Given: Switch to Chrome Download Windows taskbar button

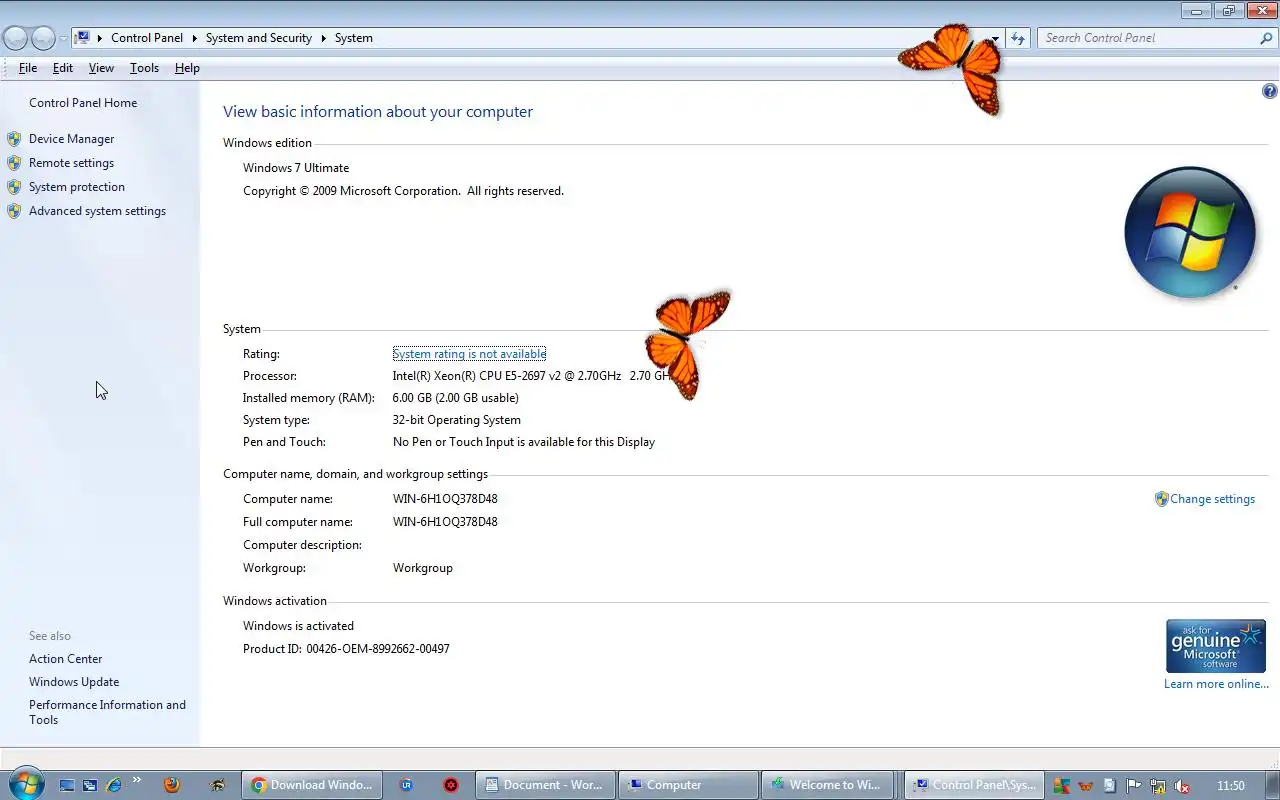Looking at the screenshot, I should pos(311,785).
